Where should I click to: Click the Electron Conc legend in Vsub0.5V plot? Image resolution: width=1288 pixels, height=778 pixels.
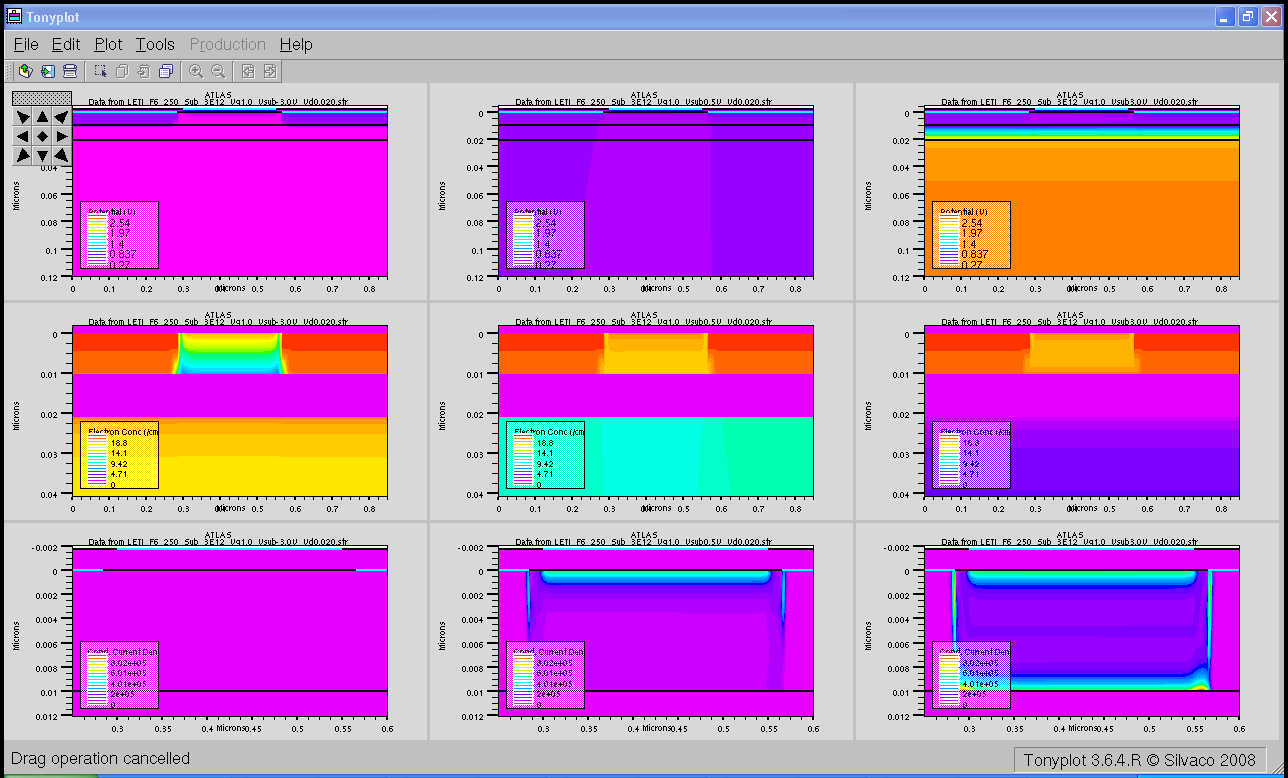pos(545,455)
